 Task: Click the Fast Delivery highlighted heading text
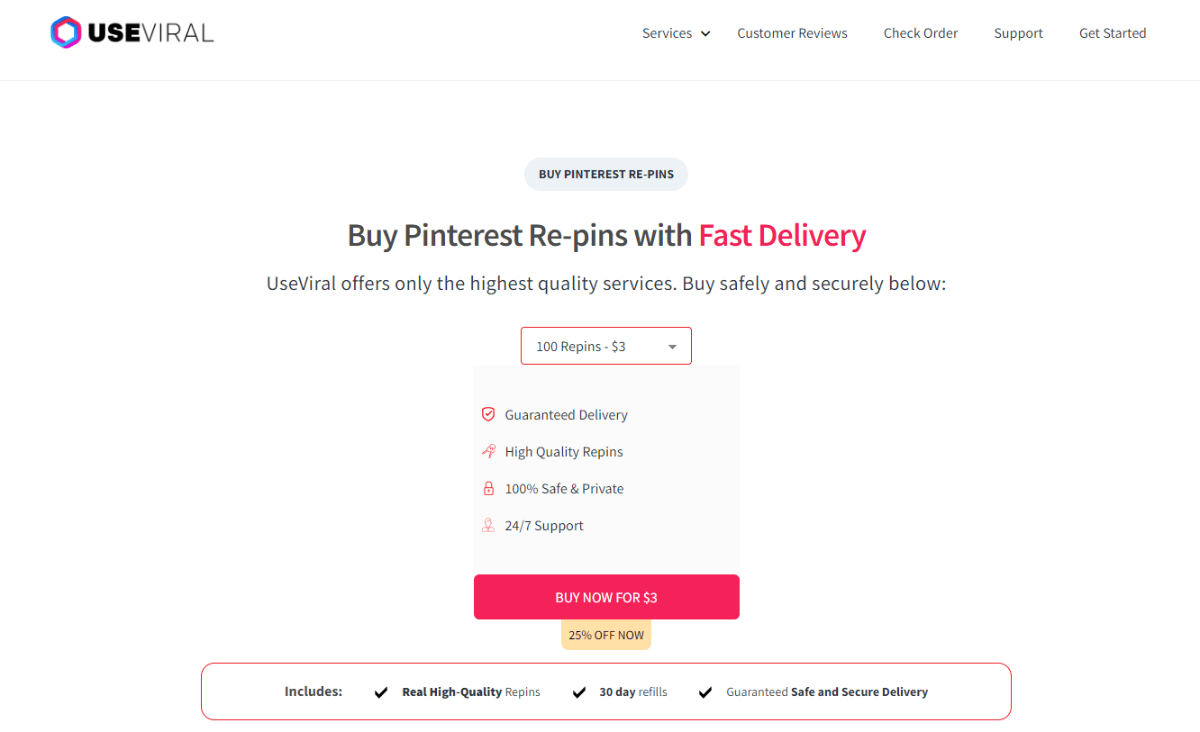coord(780,235)
